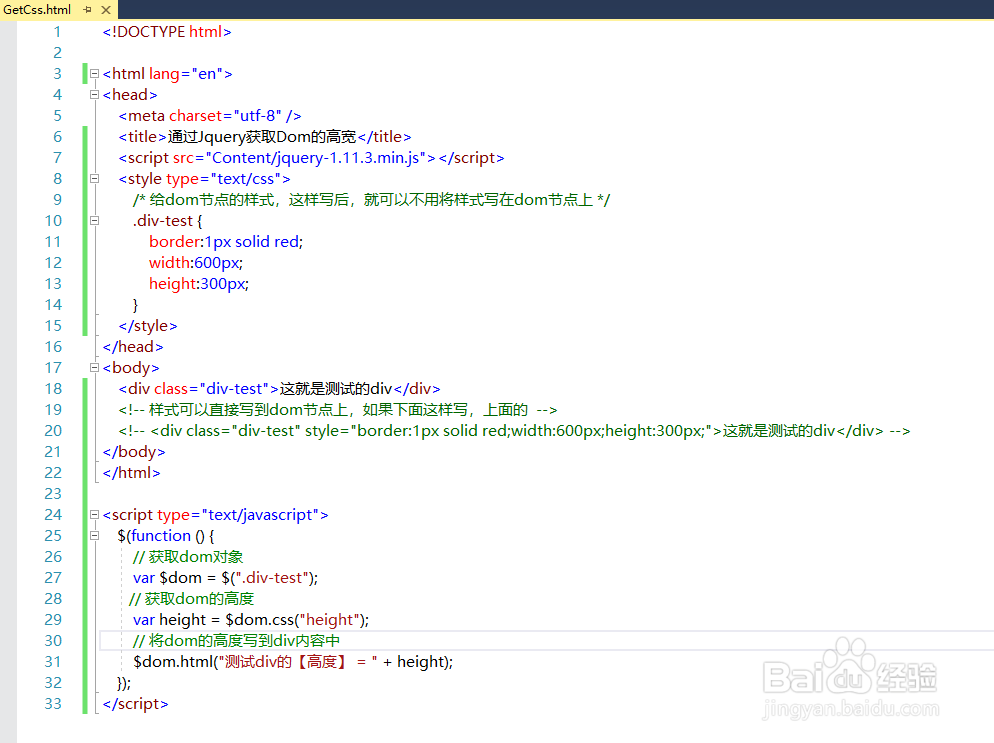Click the comment // 获取dom的高度

[191, 599]
